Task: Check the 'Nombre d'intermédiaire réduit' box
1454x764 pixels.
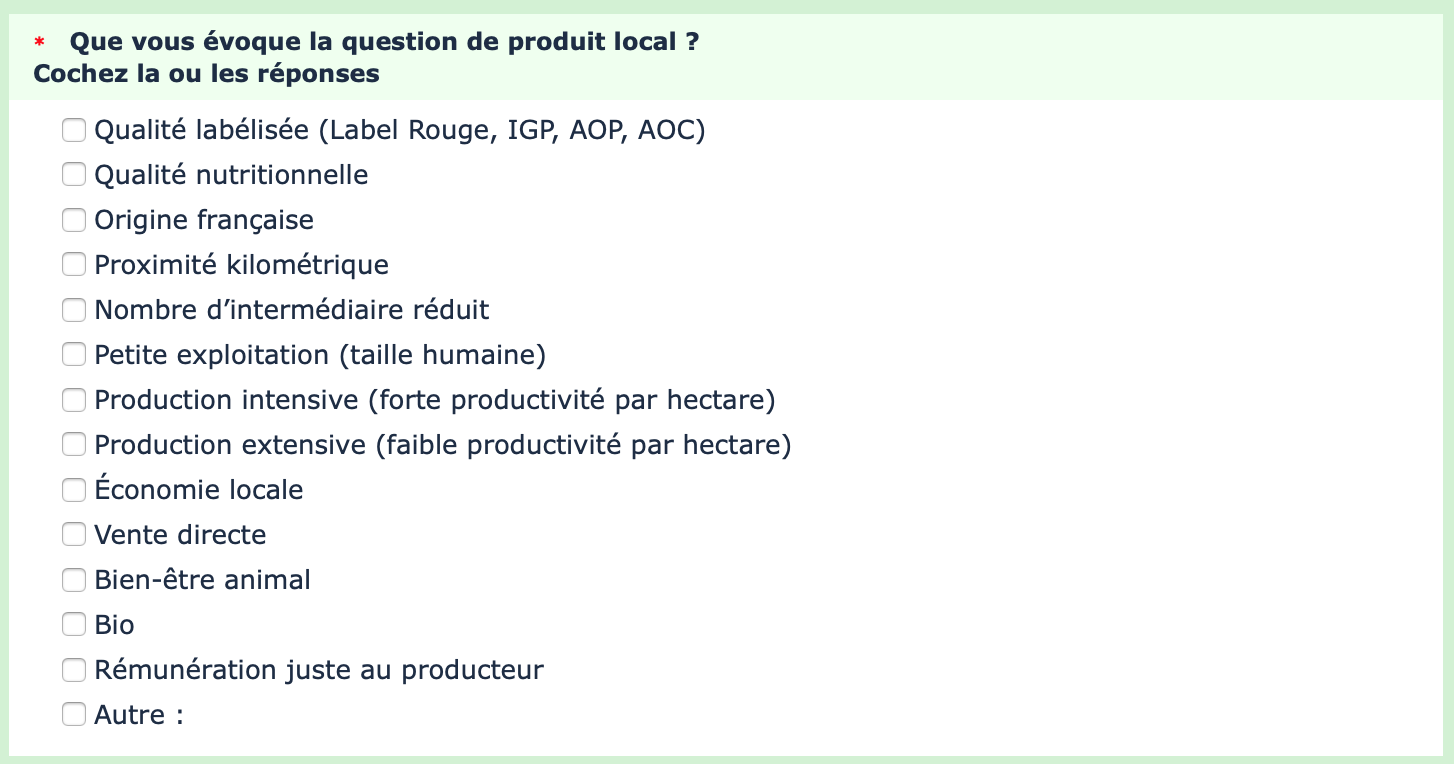Action: [x=74, y=310]
